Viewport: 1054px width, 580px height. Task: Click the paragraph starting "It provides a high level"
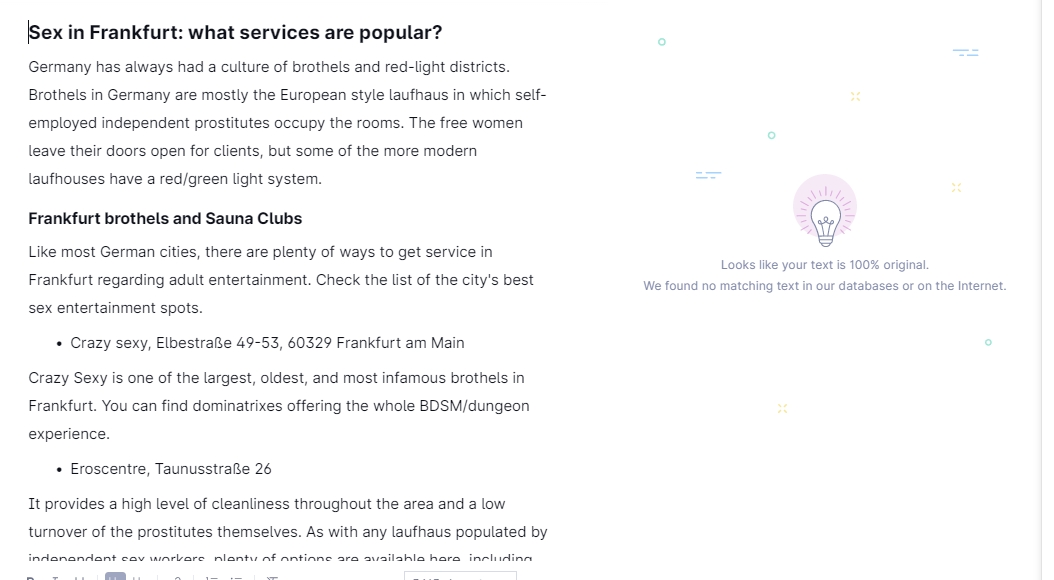[287, 518]
